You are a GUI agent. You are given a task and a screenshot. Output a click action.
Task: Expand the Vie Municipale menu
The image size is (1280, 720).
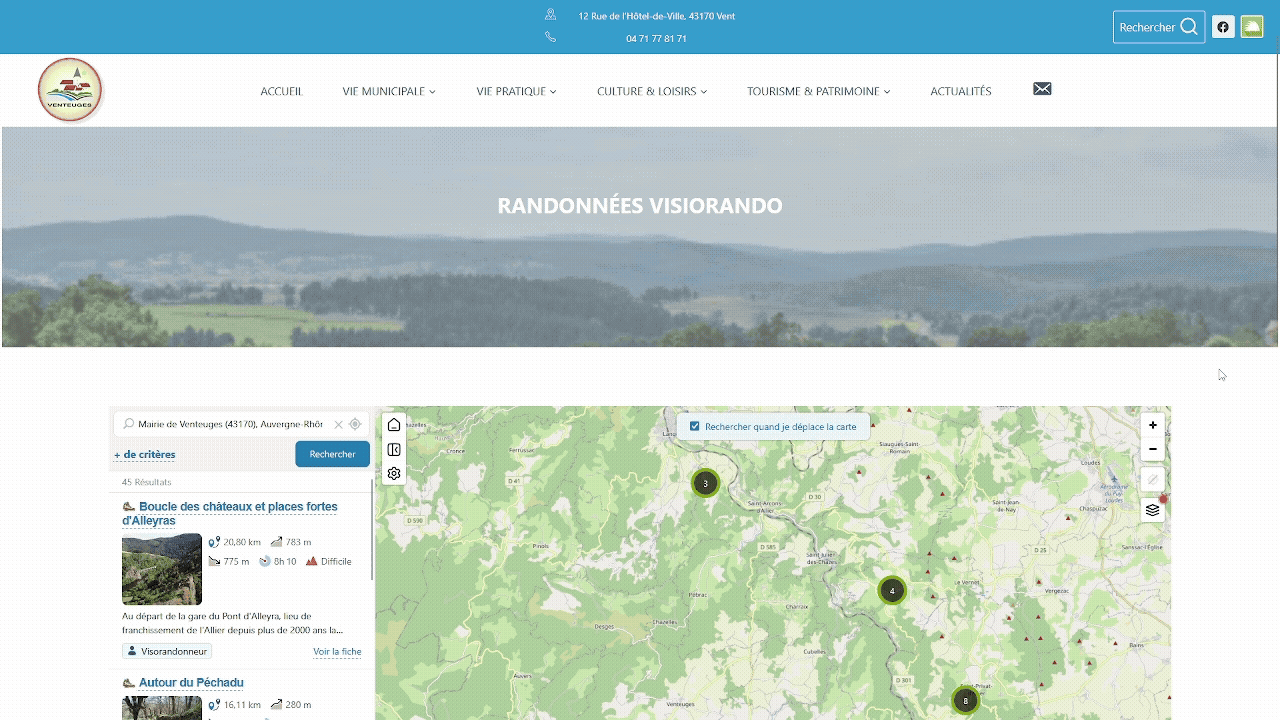388,91
